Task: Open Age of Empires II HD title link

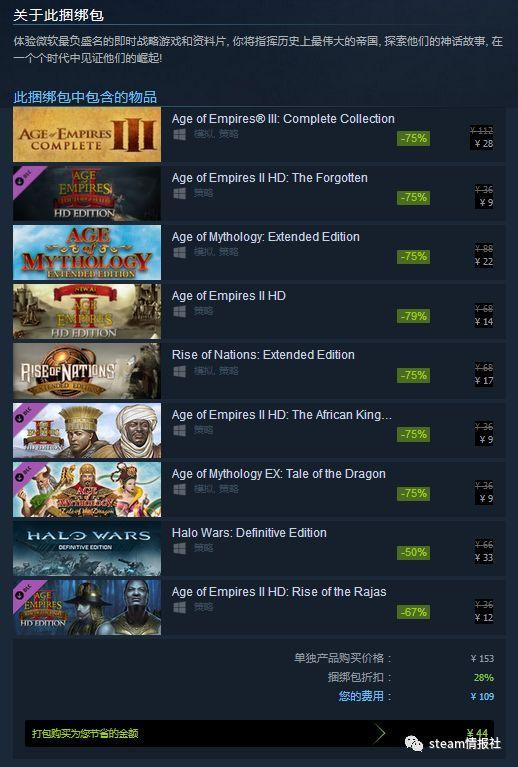Action: (x=228, y=296)
